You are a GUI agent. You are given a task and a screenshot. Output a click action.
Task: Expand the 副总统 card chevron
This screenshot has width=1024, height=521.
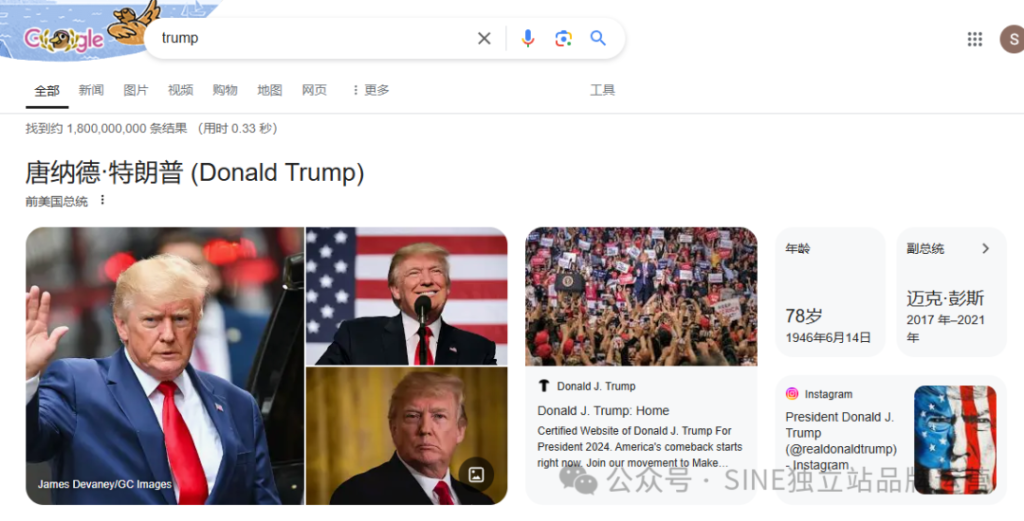pyautogui.click(x=985, y=248)
